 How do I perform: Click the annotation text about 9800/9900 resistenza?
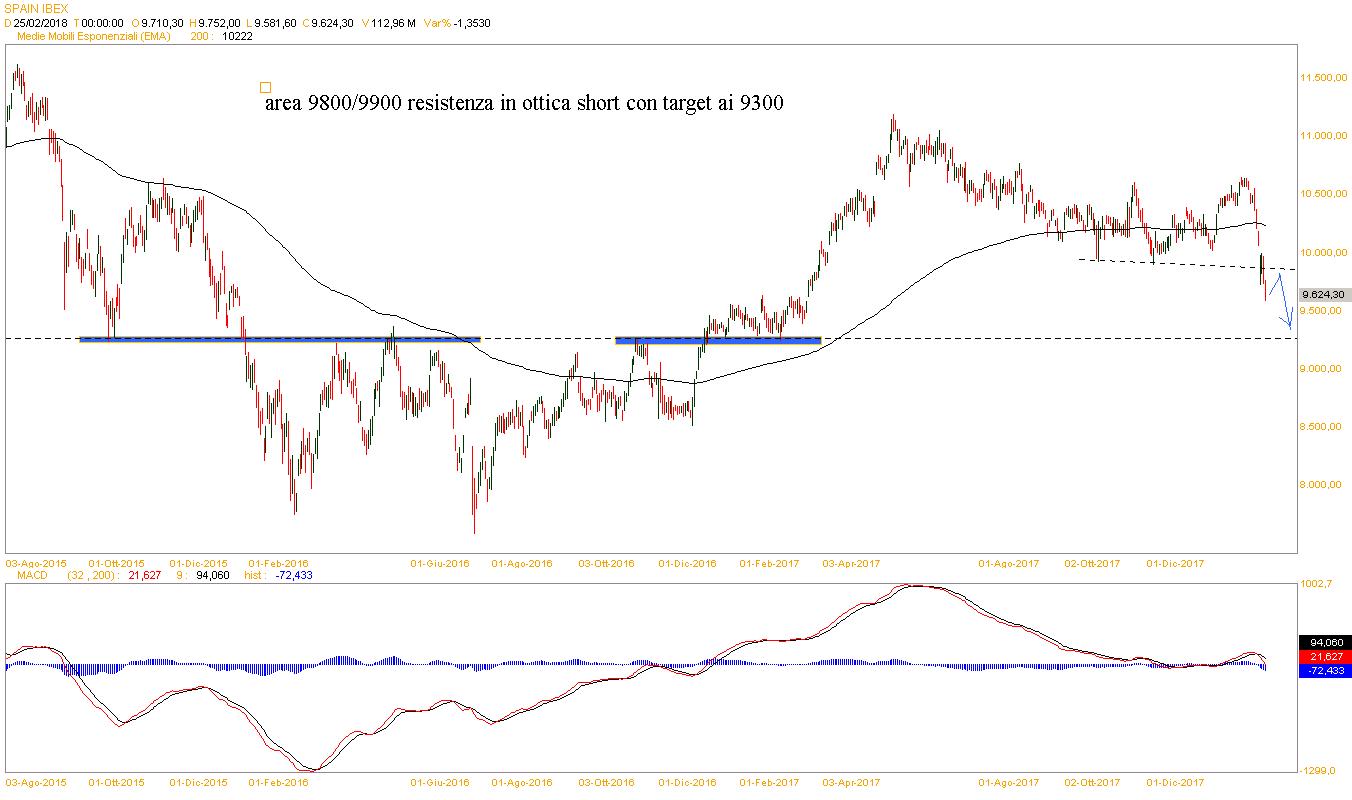(524, 104)
